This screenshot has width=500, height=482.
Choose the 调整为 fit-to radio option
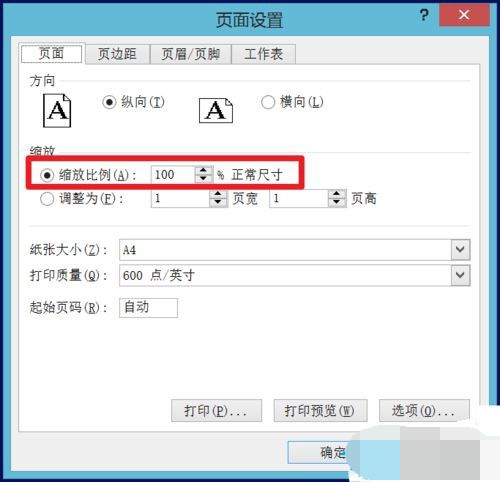point(47,199)
